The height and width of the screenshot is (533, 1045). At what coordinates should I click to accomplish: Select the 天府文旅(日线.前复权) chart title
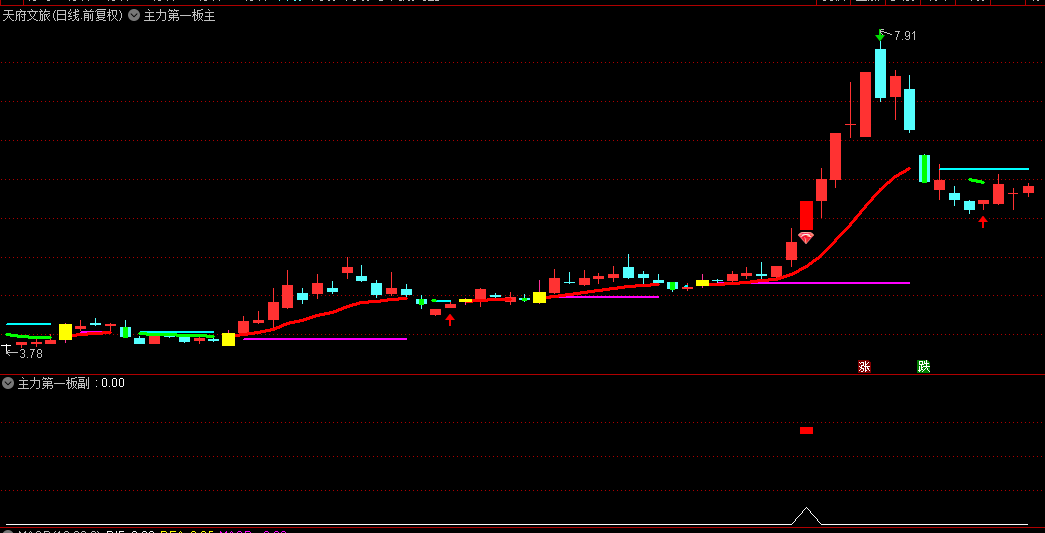tap(63, 16)
